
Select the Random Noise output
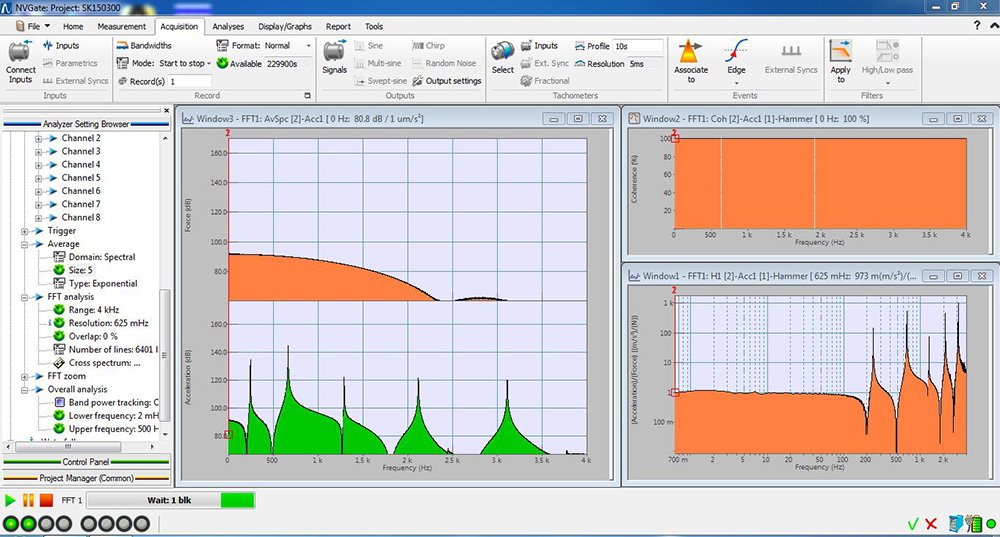tap(444, 63)
